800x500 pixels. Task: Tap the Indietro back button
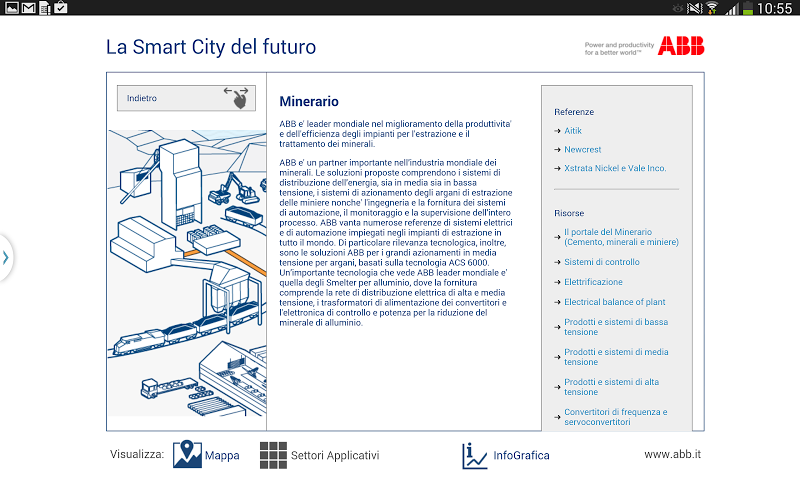click(186, 98)
